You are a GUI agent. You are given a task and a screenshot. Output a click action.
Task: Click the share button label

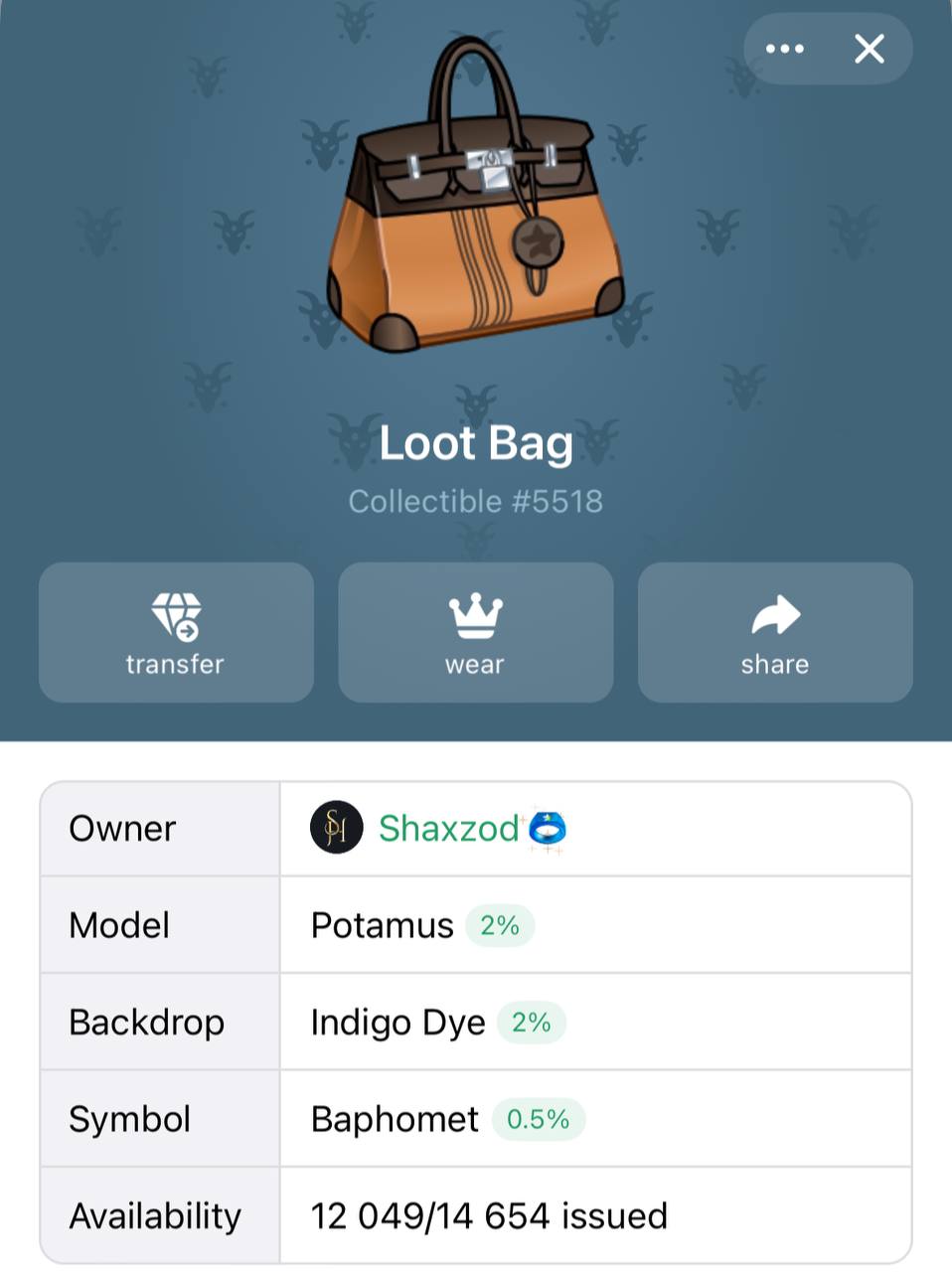click(x=775, y=664)
